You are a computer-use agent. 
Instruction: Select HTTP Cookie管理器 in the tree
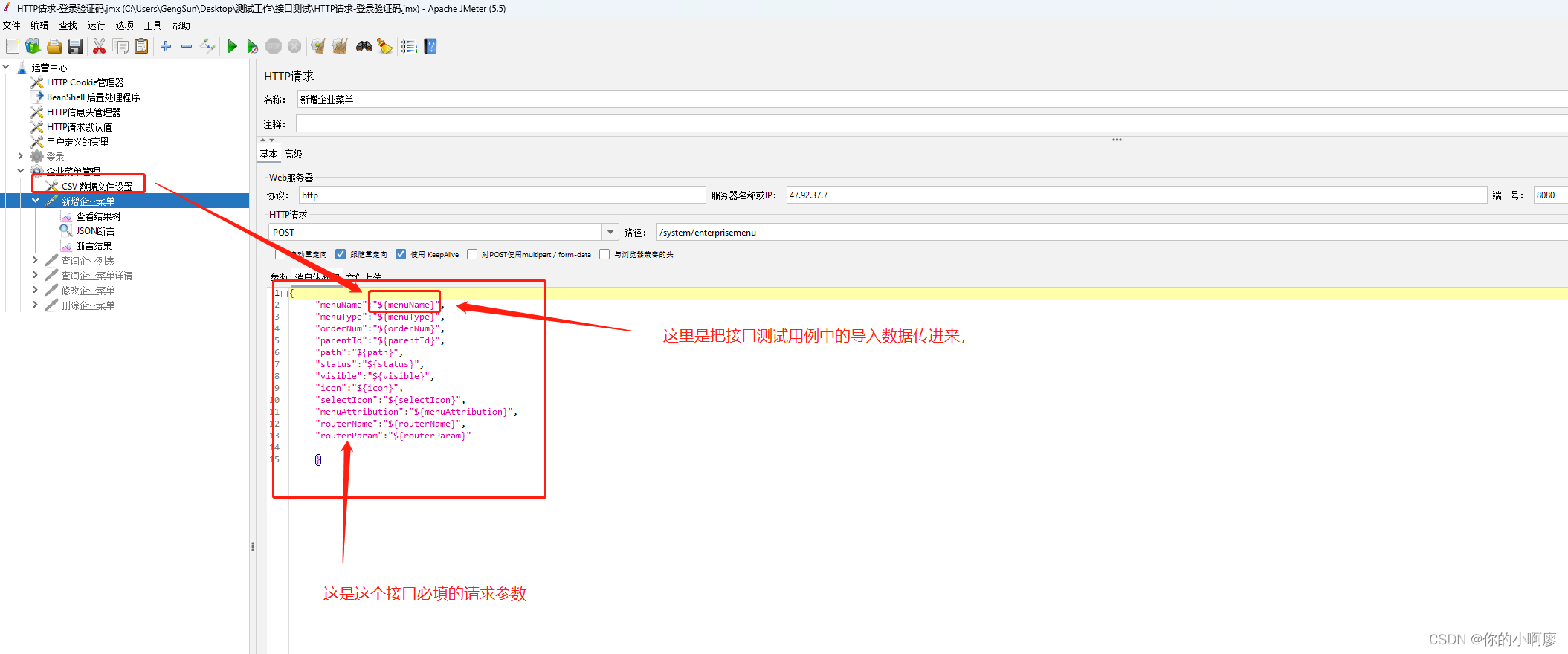click(x=86, y=82)
